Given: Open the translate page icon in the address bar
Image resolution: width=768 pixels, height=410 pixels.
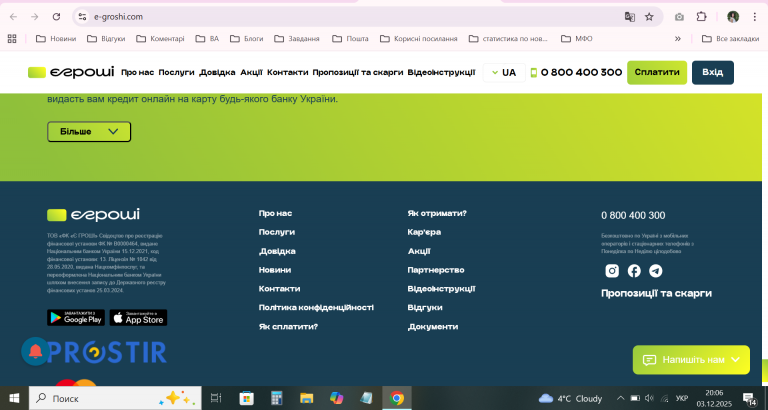Looking at the screenshot, I should click(629, 17).
